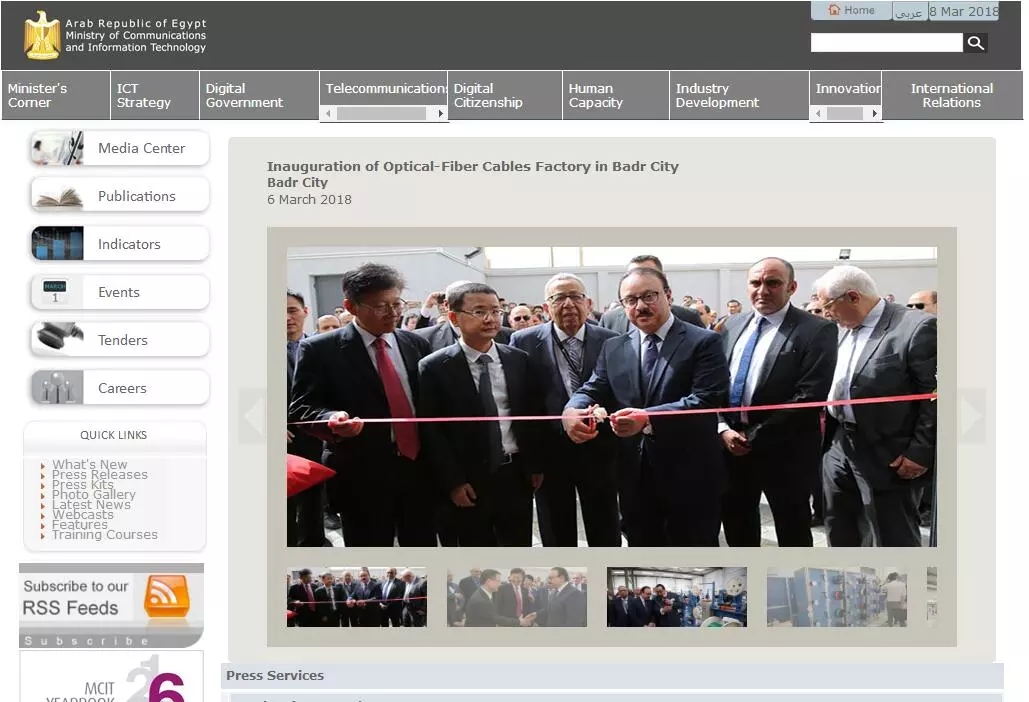Click the Home house icon

pyautogui.click(x=834, y=10)
